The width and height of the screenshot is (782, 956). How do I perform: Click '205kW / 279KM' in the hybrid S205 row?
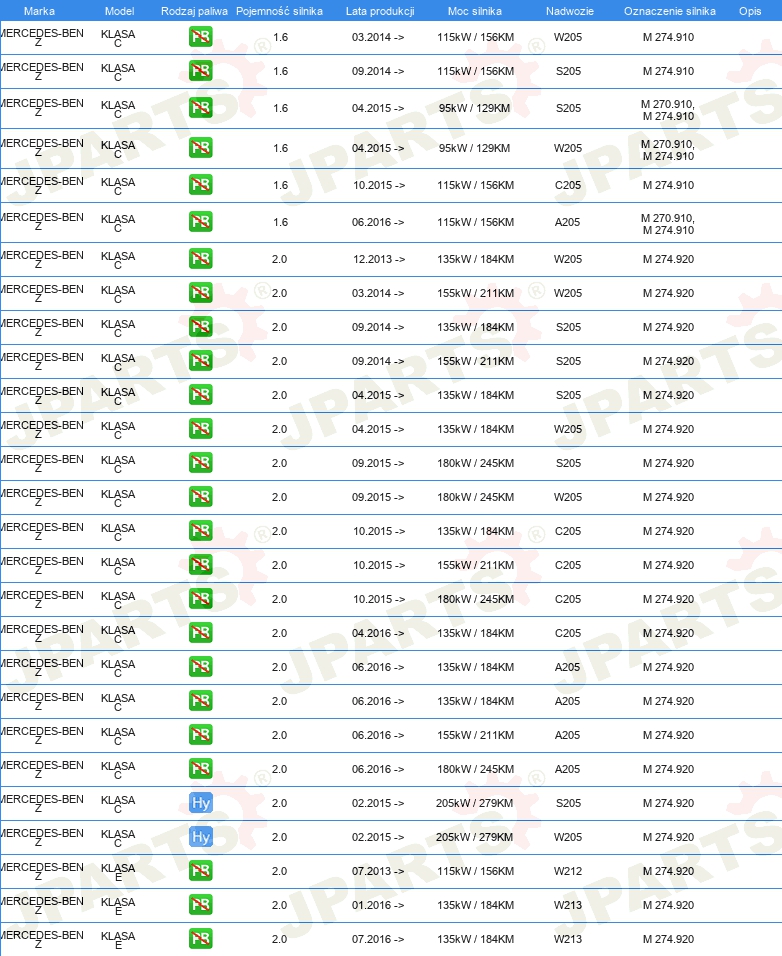[474, 803]
